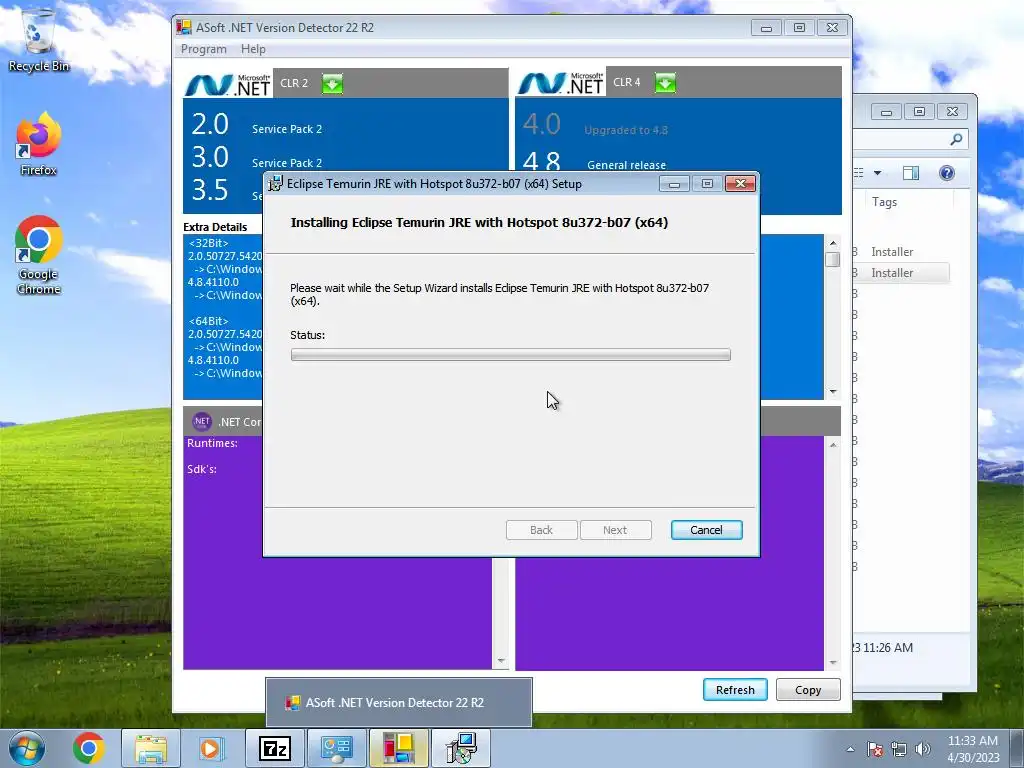Click the volume speaker tray icon
This screenshot has height=768, width=1024.
[x=923, y=749]
